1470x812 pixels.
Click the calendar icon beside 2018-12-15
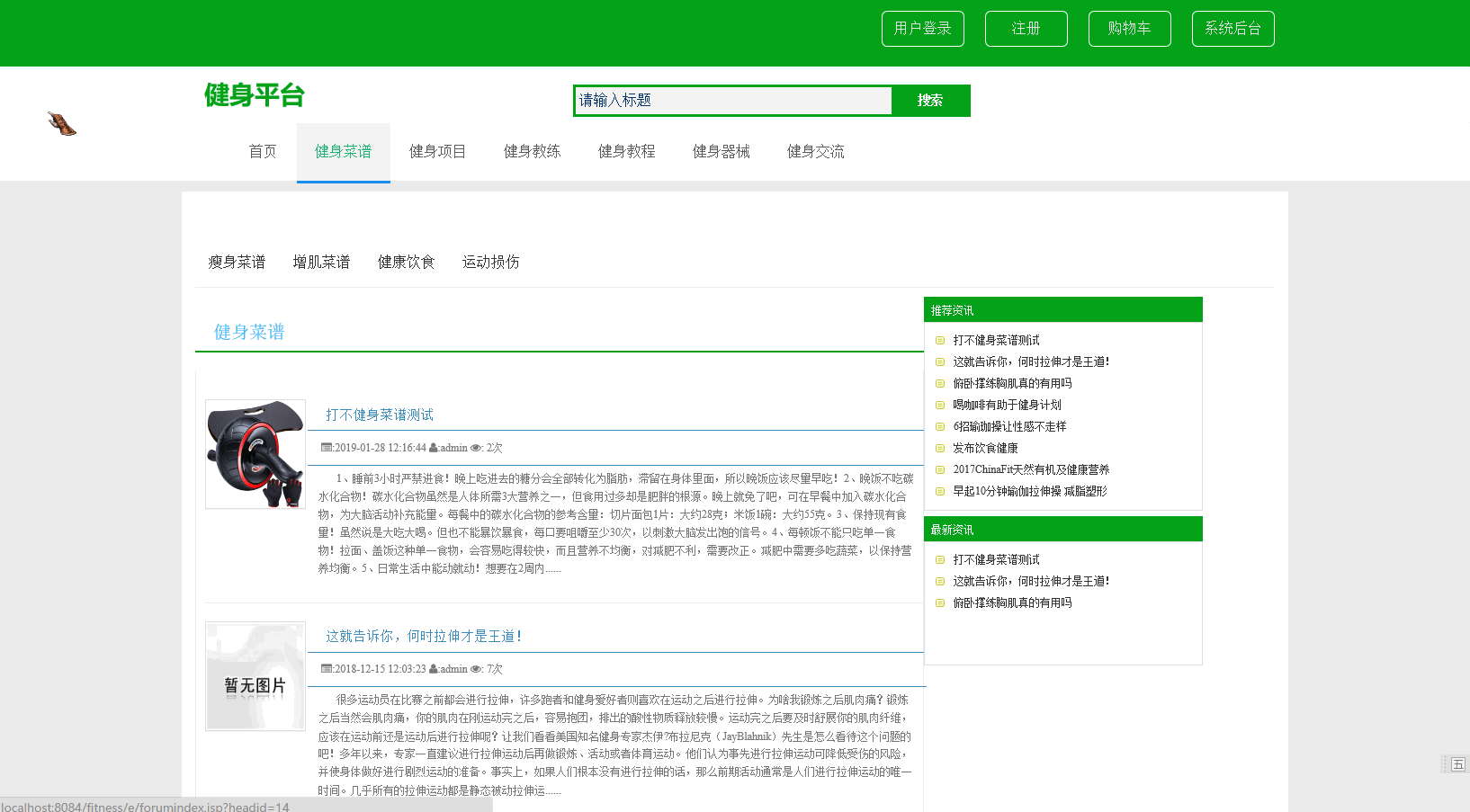click(x=327, y=669)
